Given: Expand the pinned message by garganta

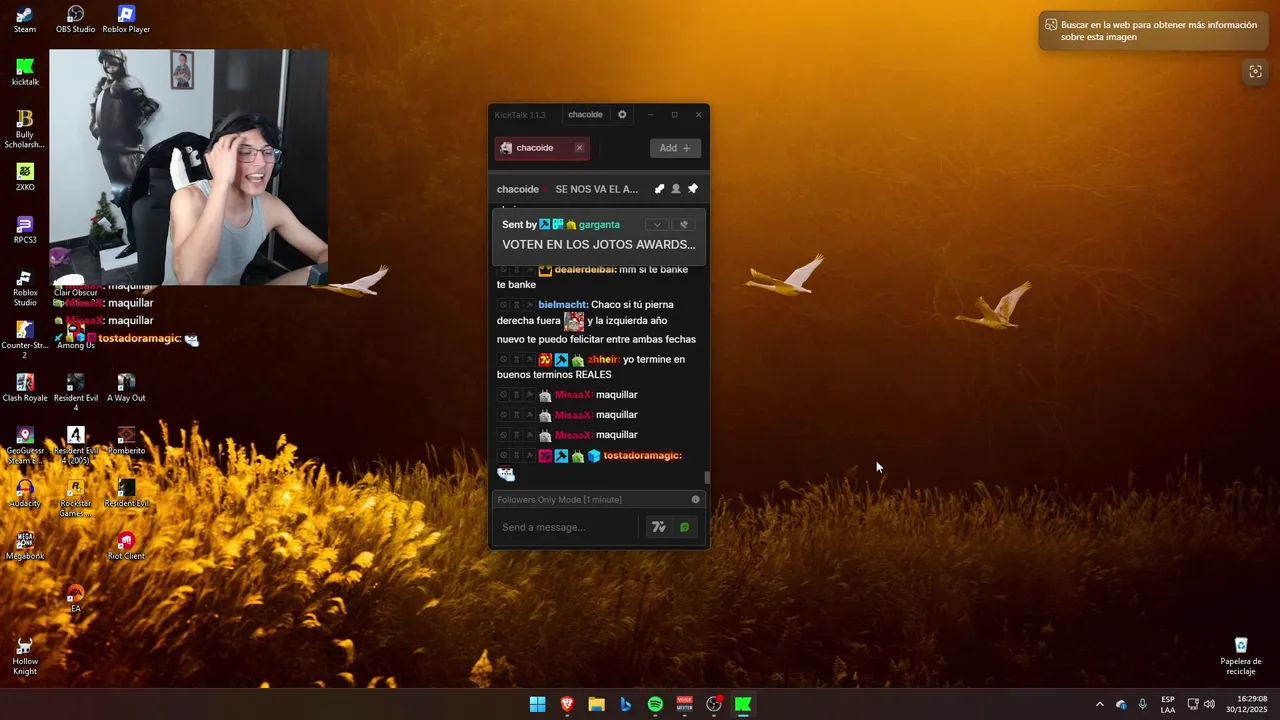Looking at the screenshot, I should [656, 225].
